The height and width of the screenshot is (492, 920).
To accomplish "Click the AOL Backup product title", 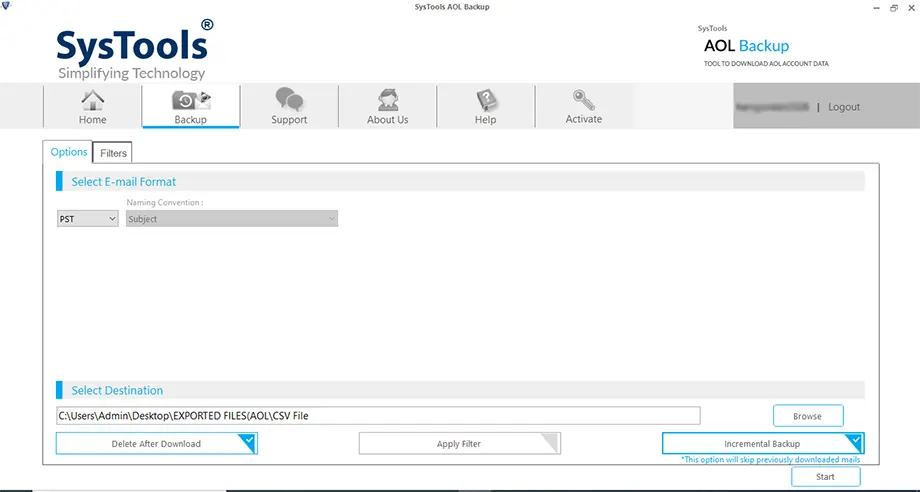I will coord(746,46).
